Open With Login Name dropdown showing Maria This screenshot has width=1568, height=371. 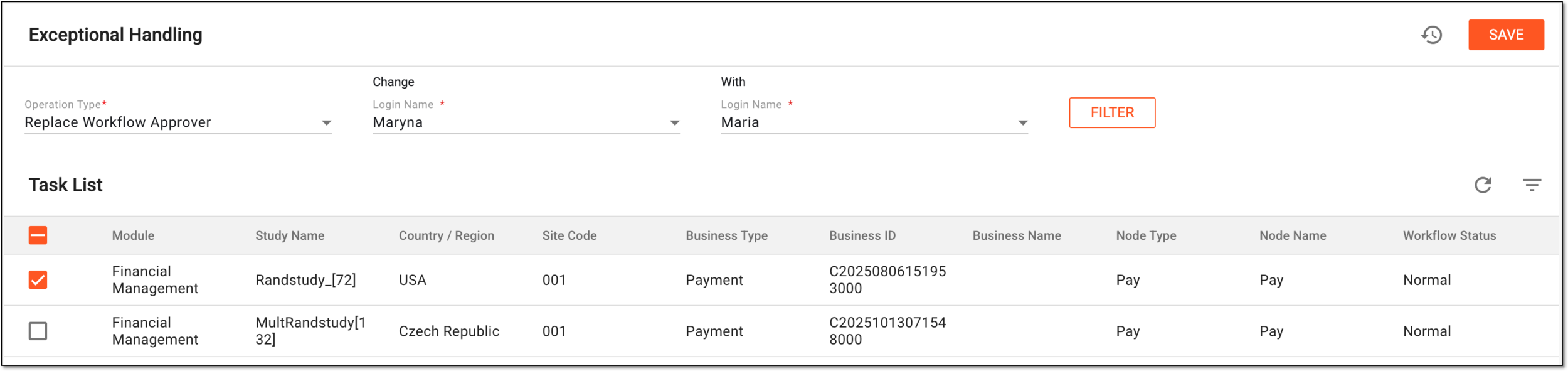tap(874, 122)
